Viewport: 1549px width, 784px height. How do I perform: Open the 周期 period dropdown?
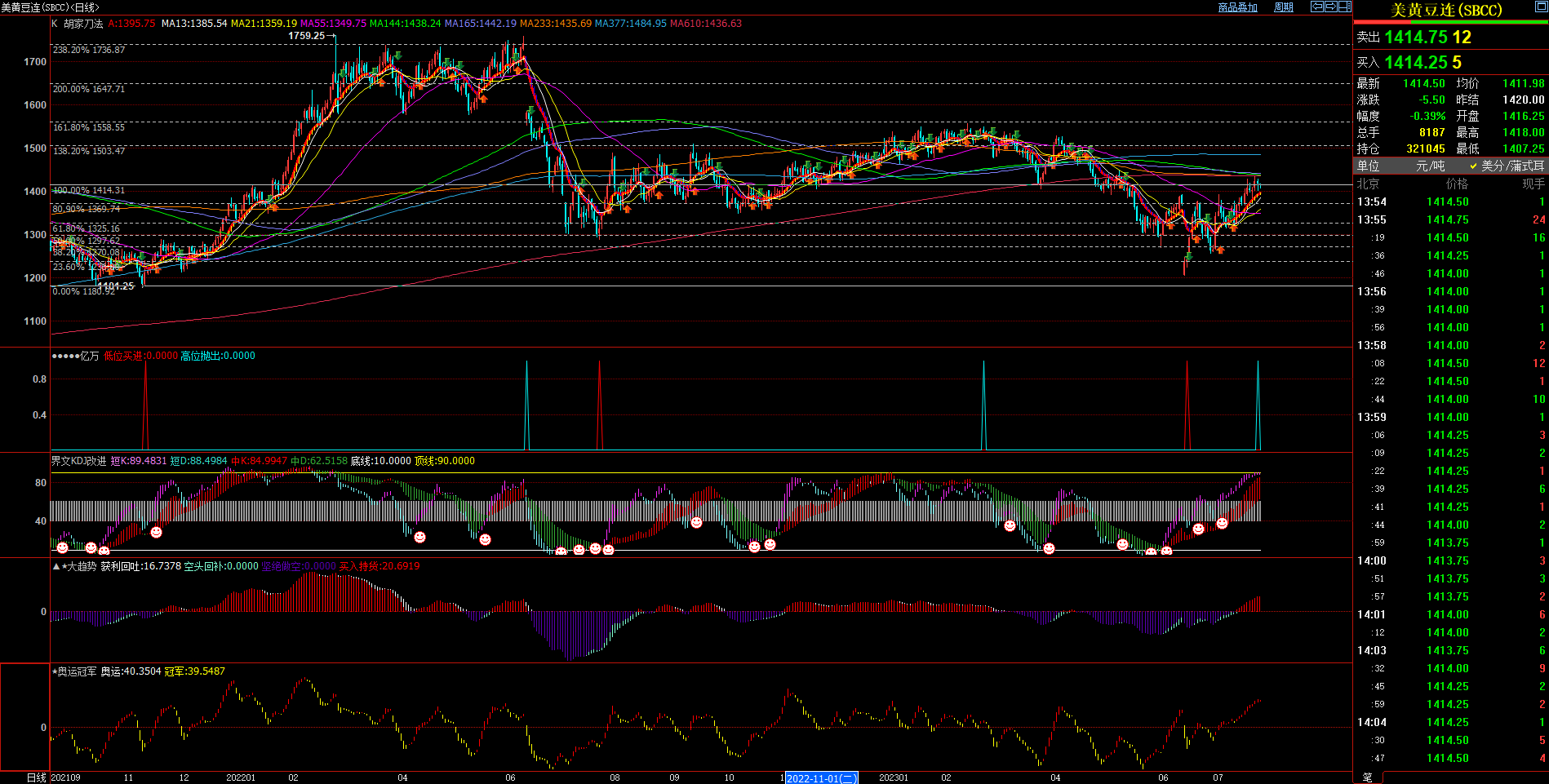point(1284,7)
